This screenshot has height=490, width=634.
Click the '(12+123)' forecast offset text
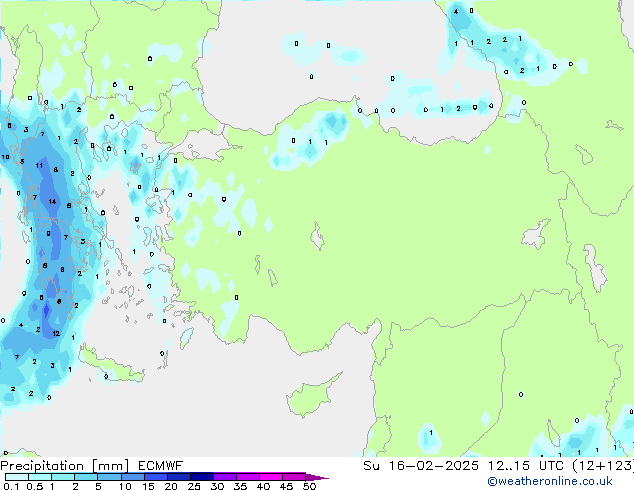pos(603,466)
